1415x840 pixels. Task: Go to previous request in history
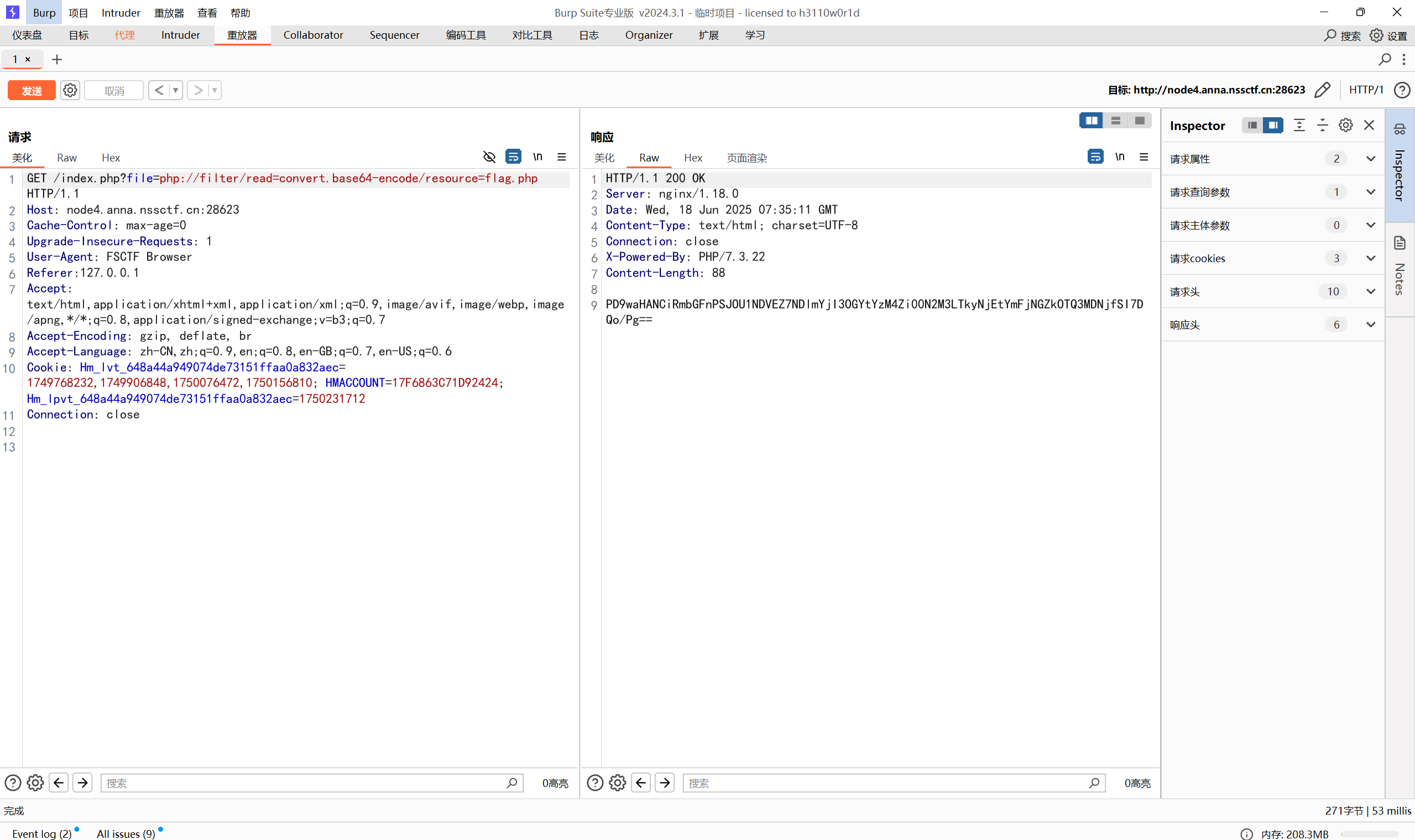tap(159, 91)
